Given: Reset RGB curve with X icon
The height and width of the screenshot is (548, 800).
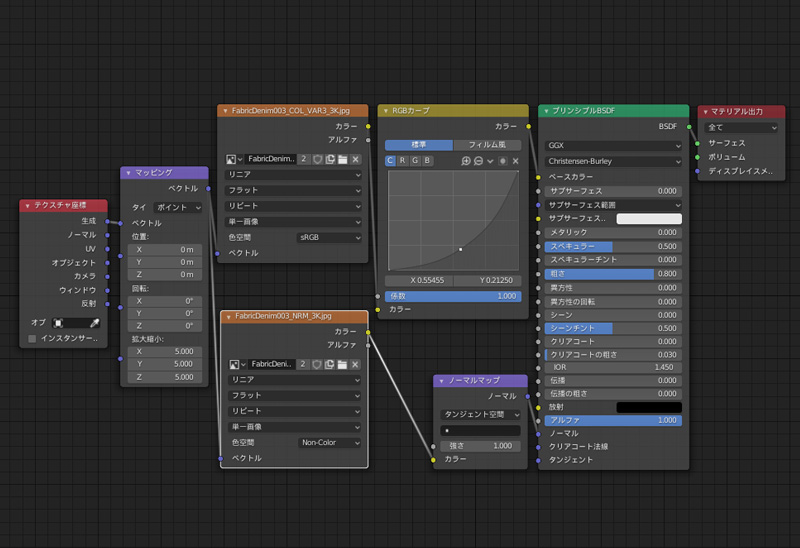Looking at the screenshot, I should pyautogui.click(x=516, y=161).
